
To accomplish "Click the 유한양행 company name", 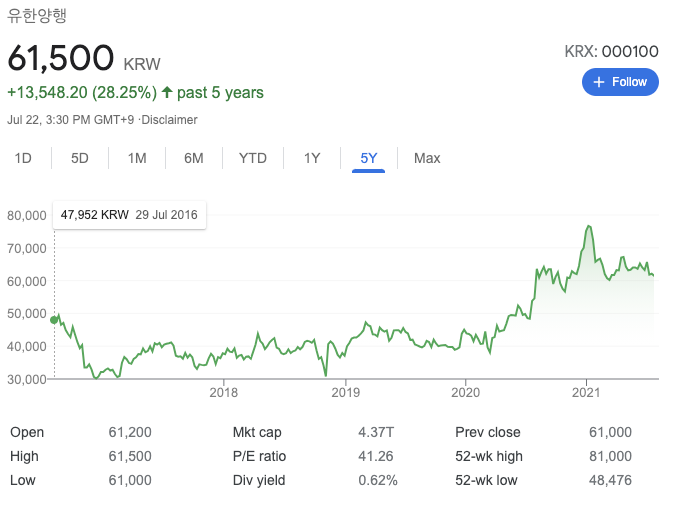I will (x=37, y=15).
